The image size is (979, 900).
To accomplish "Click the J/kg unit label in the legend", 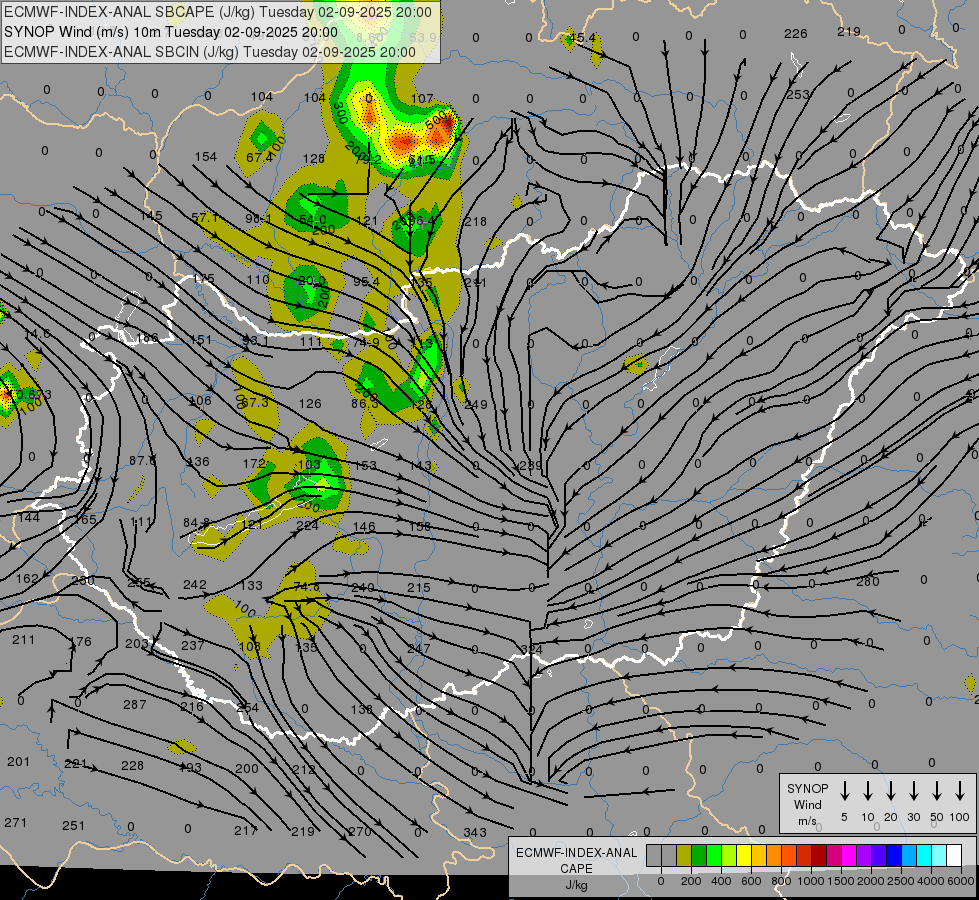I will [x=576, y=885].
